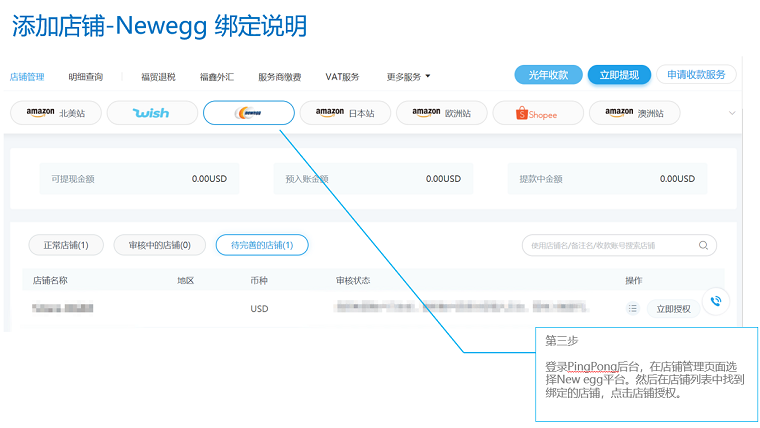Choose Amazon 日本站 platform

(345, 113)
